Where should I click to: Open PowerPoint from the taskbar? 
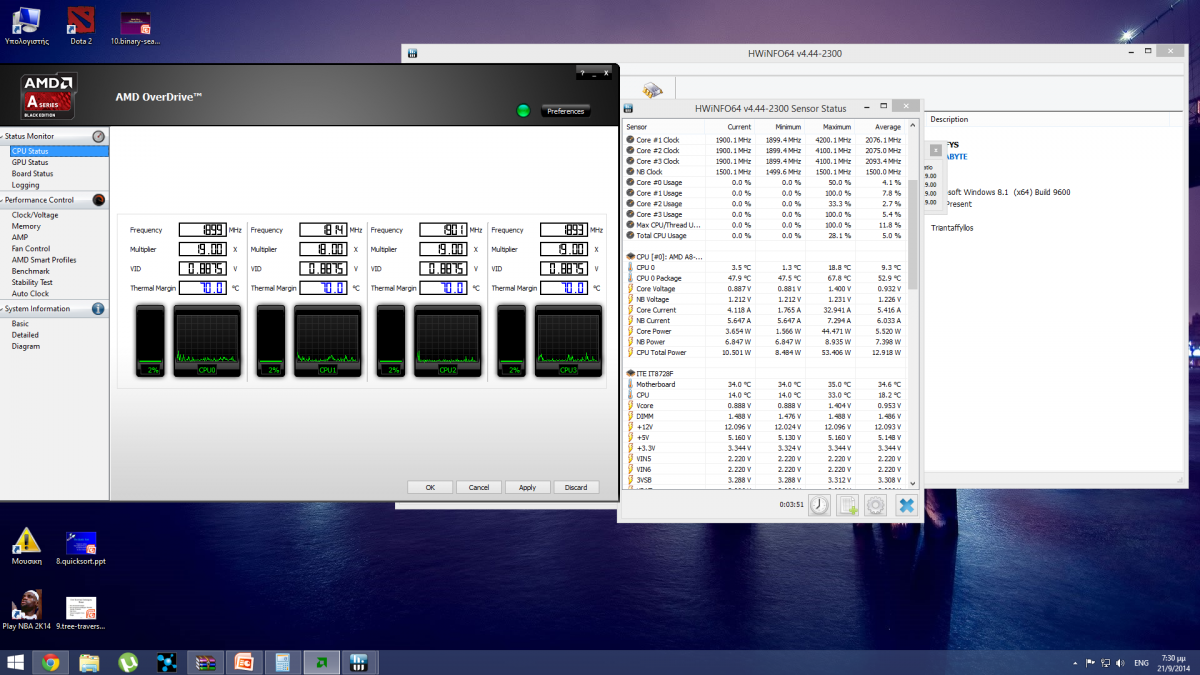pos(243,662)
